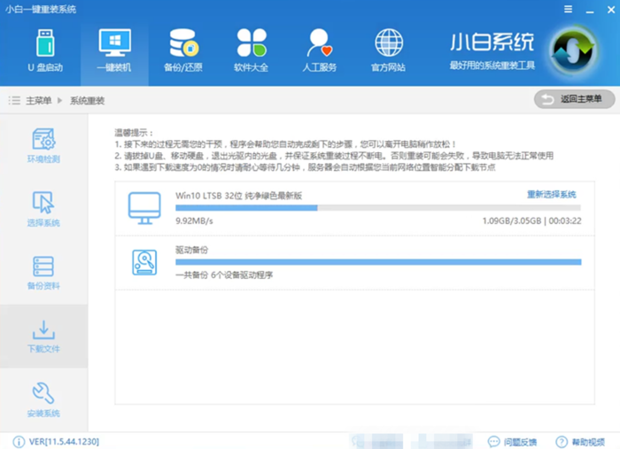
Task: Click the 驱动备份 driver backup progress bar
Action: point(378,262)
